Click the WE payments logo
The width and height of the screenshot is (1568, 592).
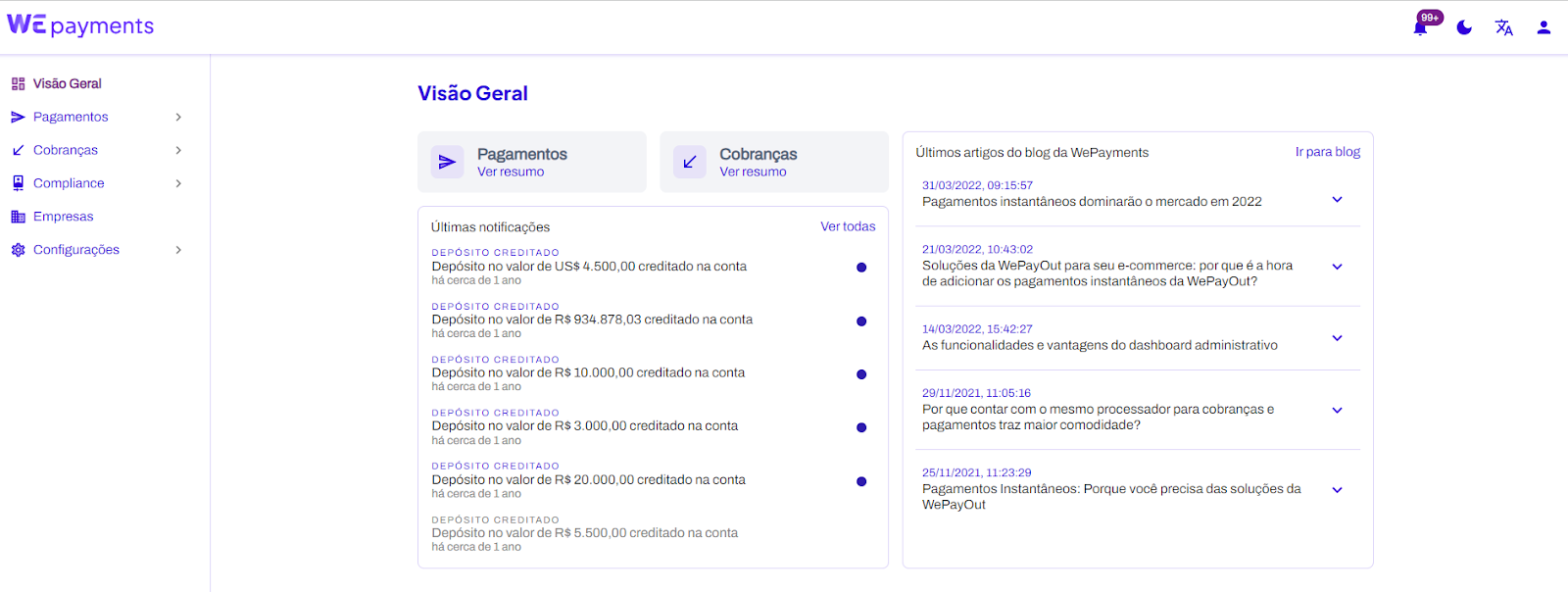pos(80,25)
